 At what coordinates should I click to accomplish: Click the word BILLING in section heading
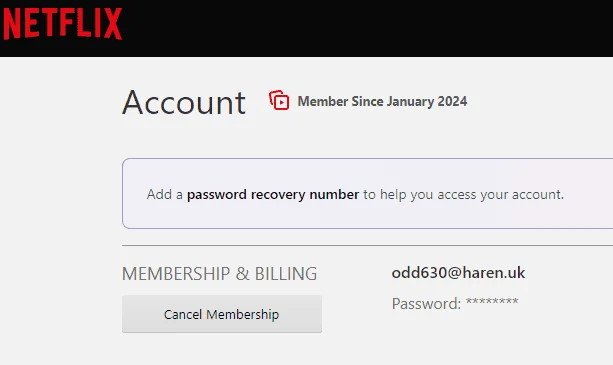click(x=286, y=274)
